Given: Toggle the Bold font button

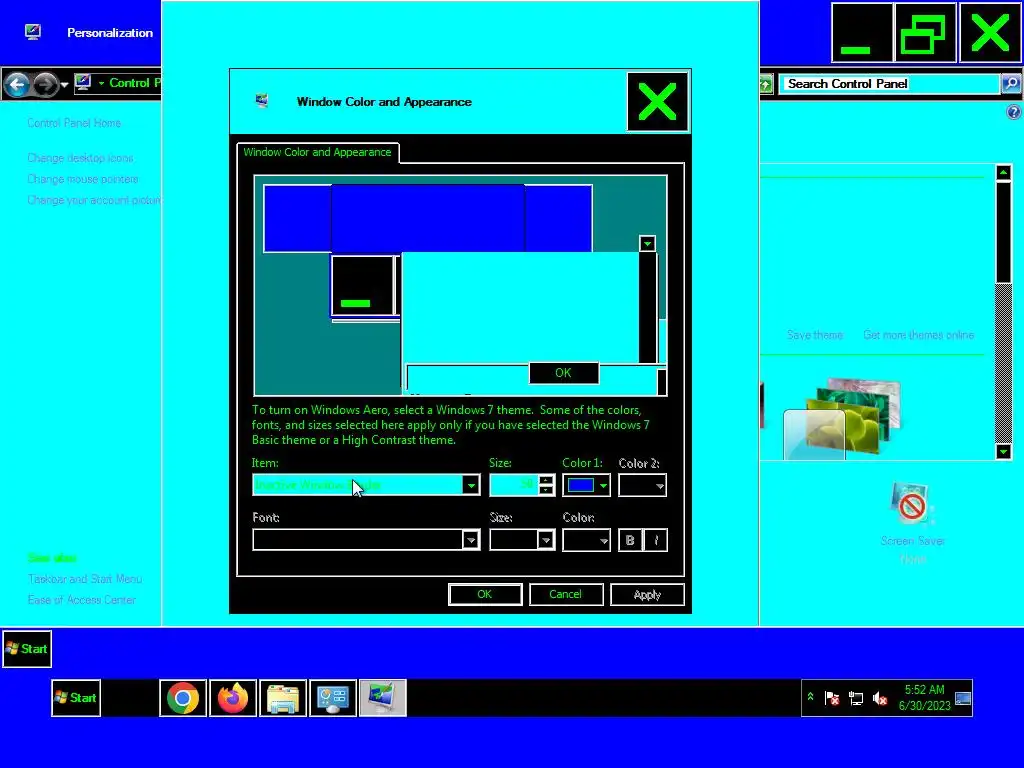Looking at the screenshot, I should click(x=630, y=540).
